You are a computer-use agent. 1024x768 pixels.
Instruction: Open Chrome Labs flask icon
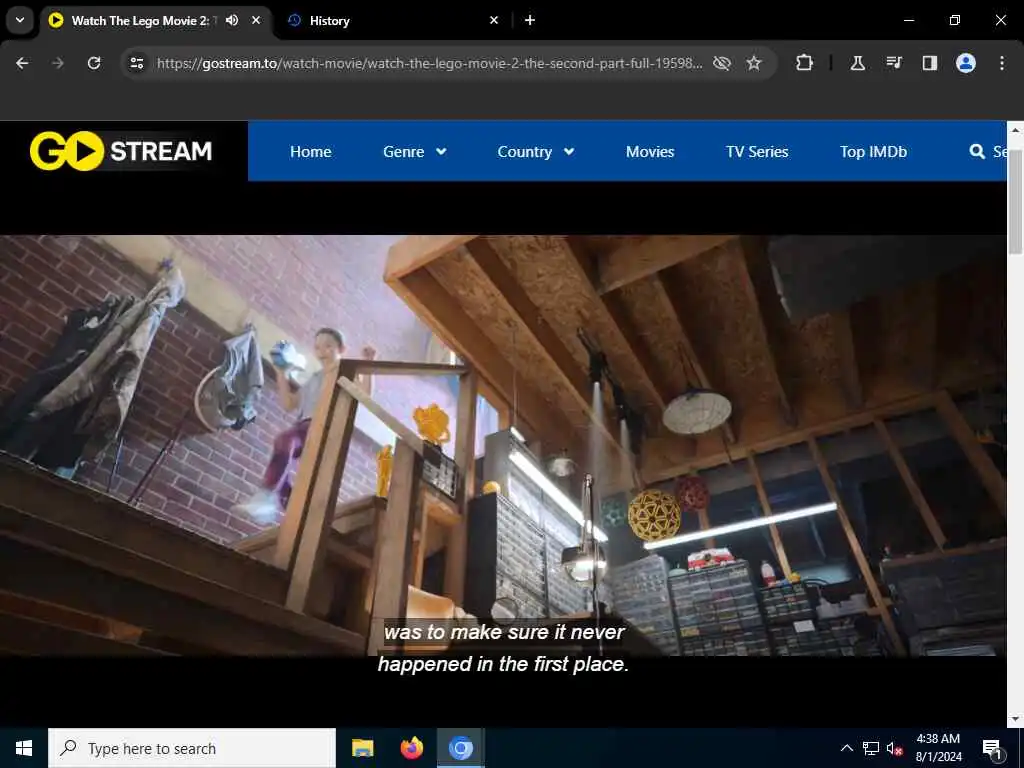pyautogui.click(x=857, y=63)
